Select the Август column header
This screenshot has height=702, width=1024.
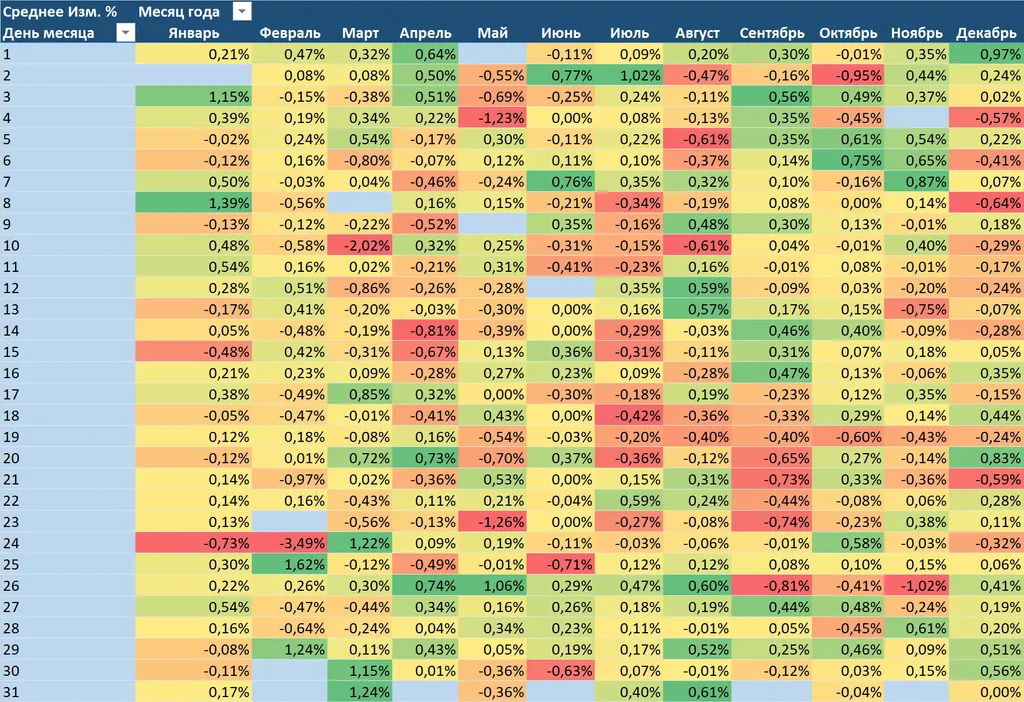[697, 33]
